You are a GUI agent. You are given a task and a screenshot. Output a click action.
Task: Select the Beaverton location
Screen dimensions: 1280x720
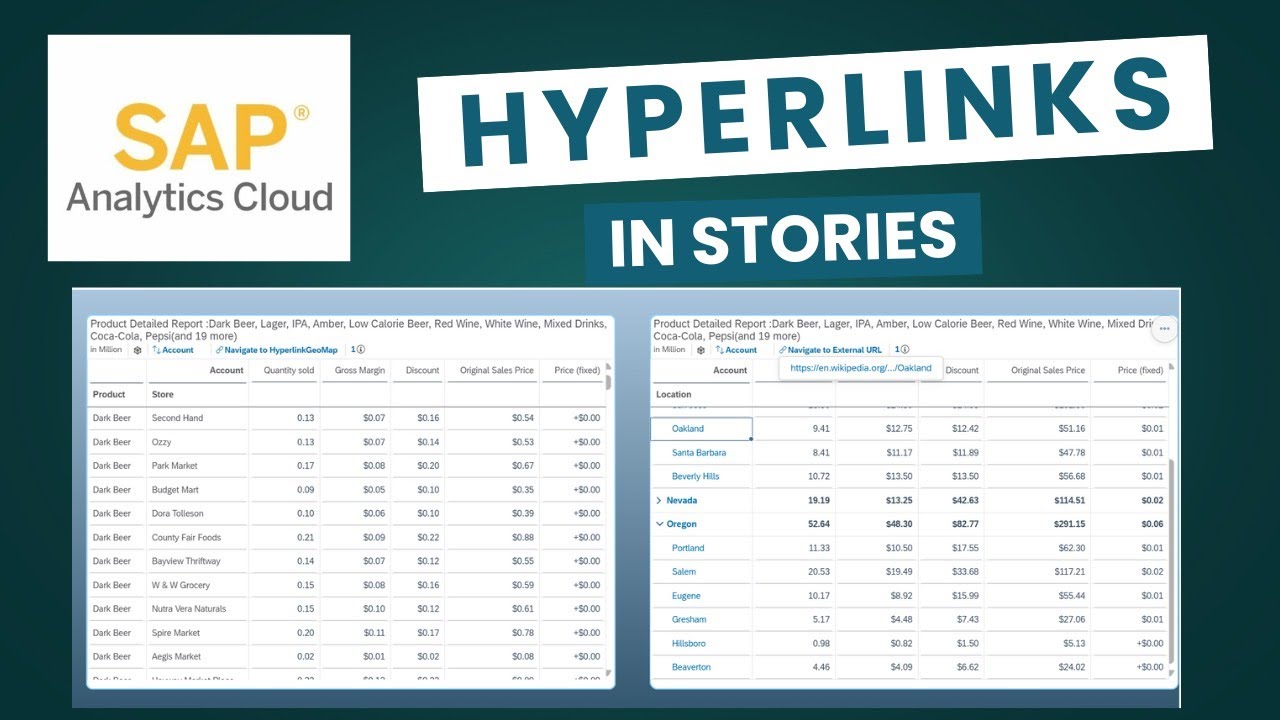point(691,667)
